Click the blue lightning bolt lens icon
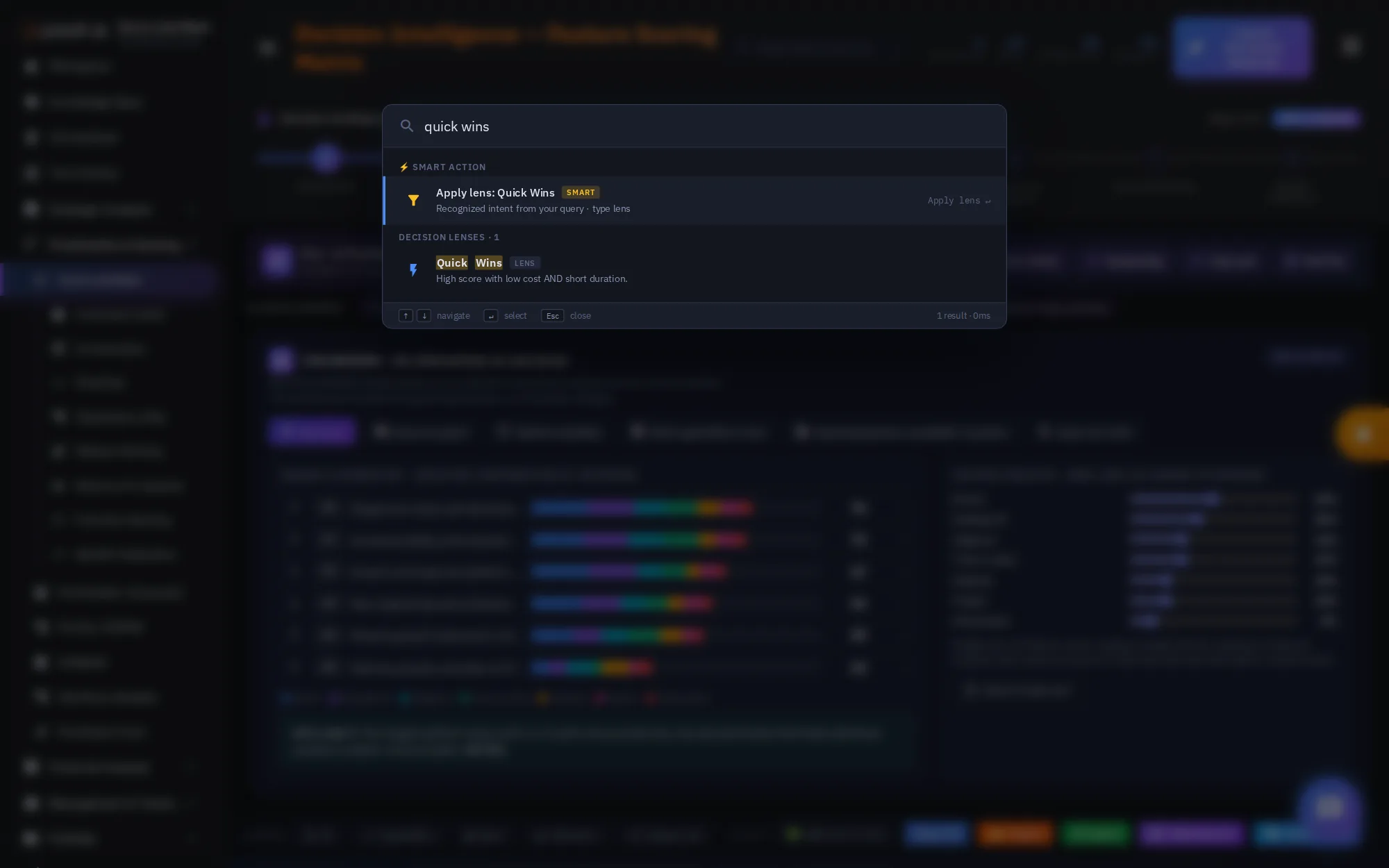Viewport: 1389px width, 868px height. [413, 270]
